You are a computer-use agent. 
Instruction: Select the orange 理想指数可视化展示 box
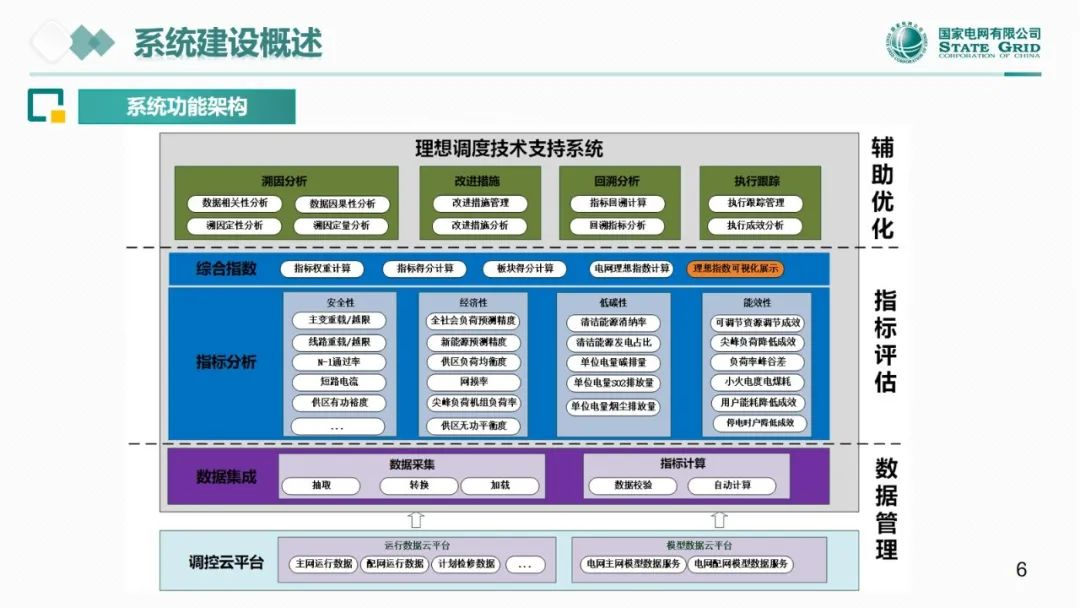point(735,269)
